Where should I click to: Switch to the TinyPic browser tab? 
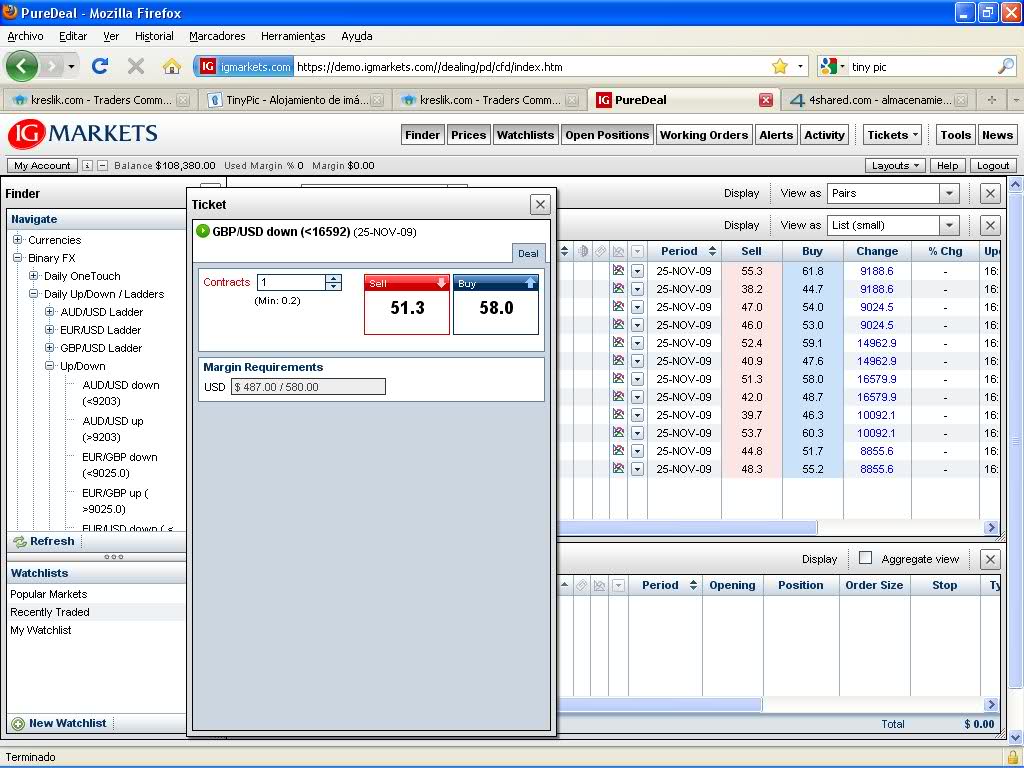(296, 100)
